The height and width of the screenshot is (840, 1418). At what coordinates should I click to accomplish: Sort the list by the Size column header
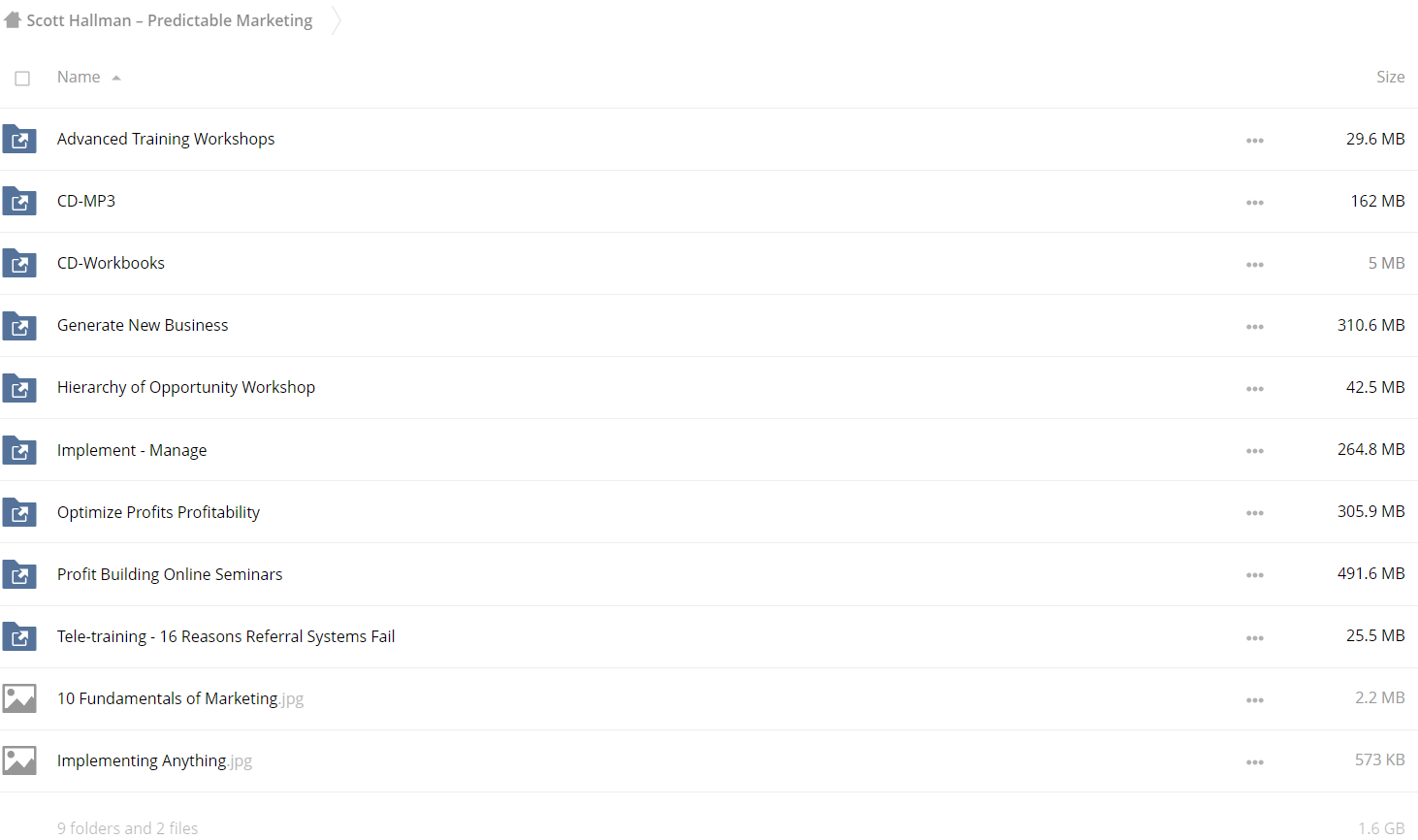point(1390,77)
